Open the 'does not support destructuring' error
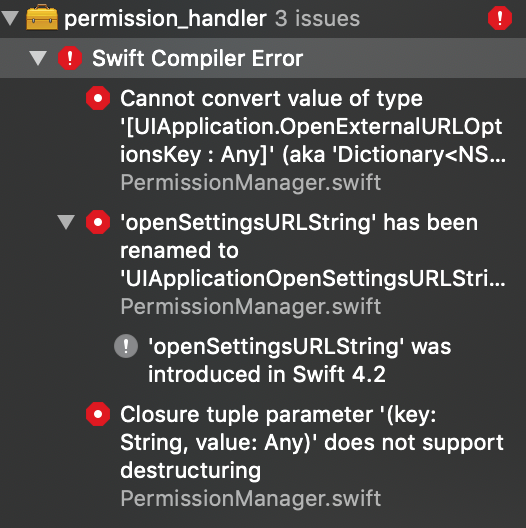This screenshot has width=526, height=528. [x=312, y=442]
